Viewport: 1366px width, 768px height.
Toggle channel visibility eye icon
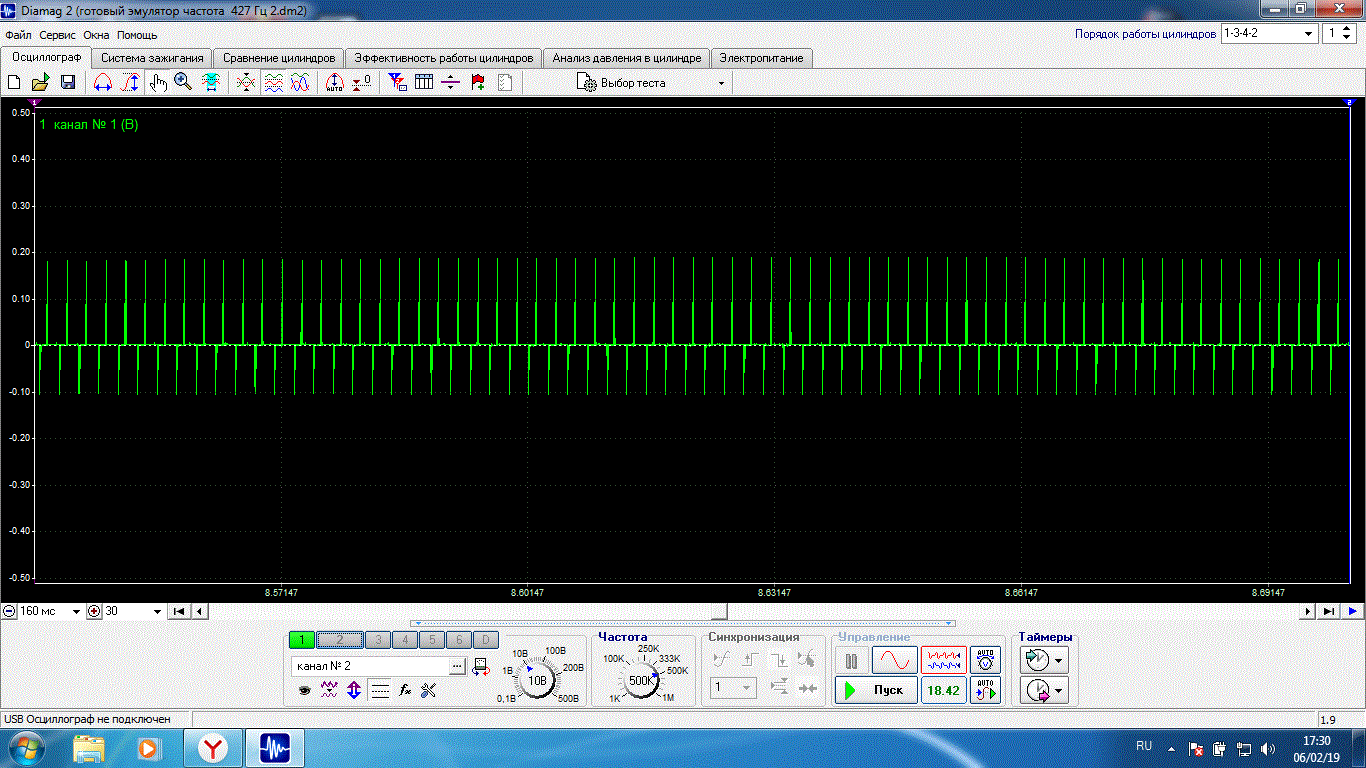point(304,690)
